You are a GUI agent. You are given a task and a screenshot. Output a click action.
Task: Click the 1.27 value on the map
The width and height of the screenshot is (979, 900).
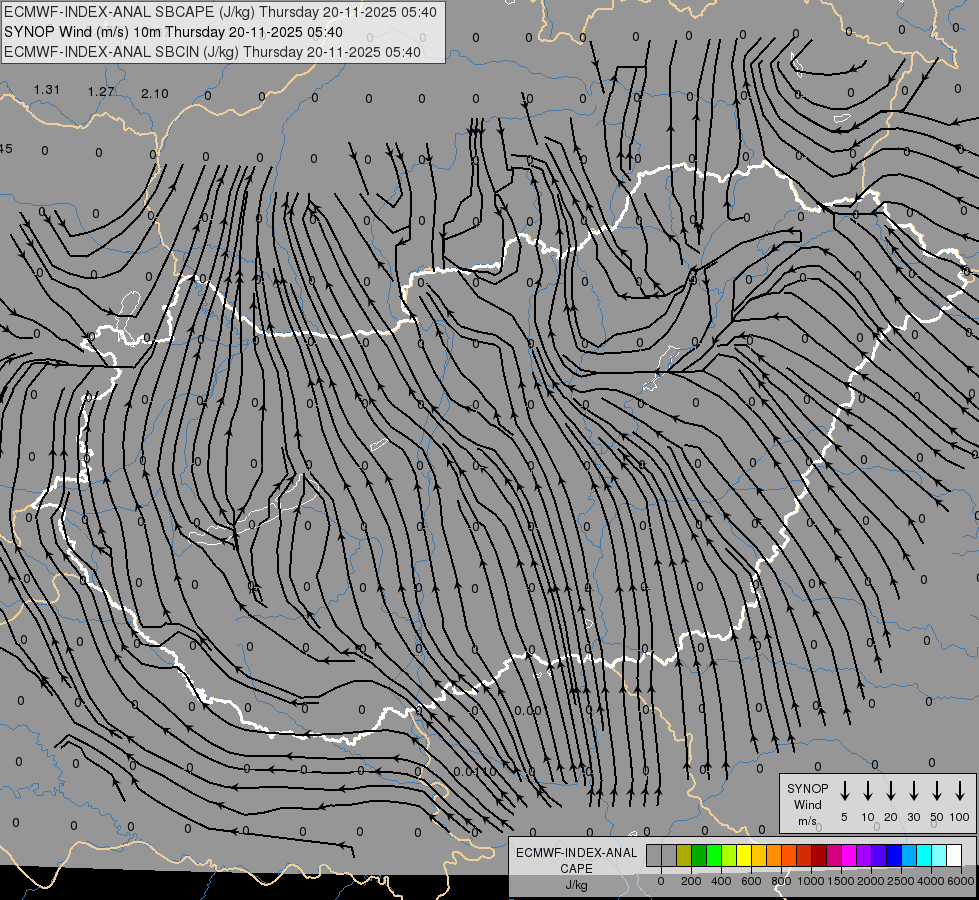(101, 92)
